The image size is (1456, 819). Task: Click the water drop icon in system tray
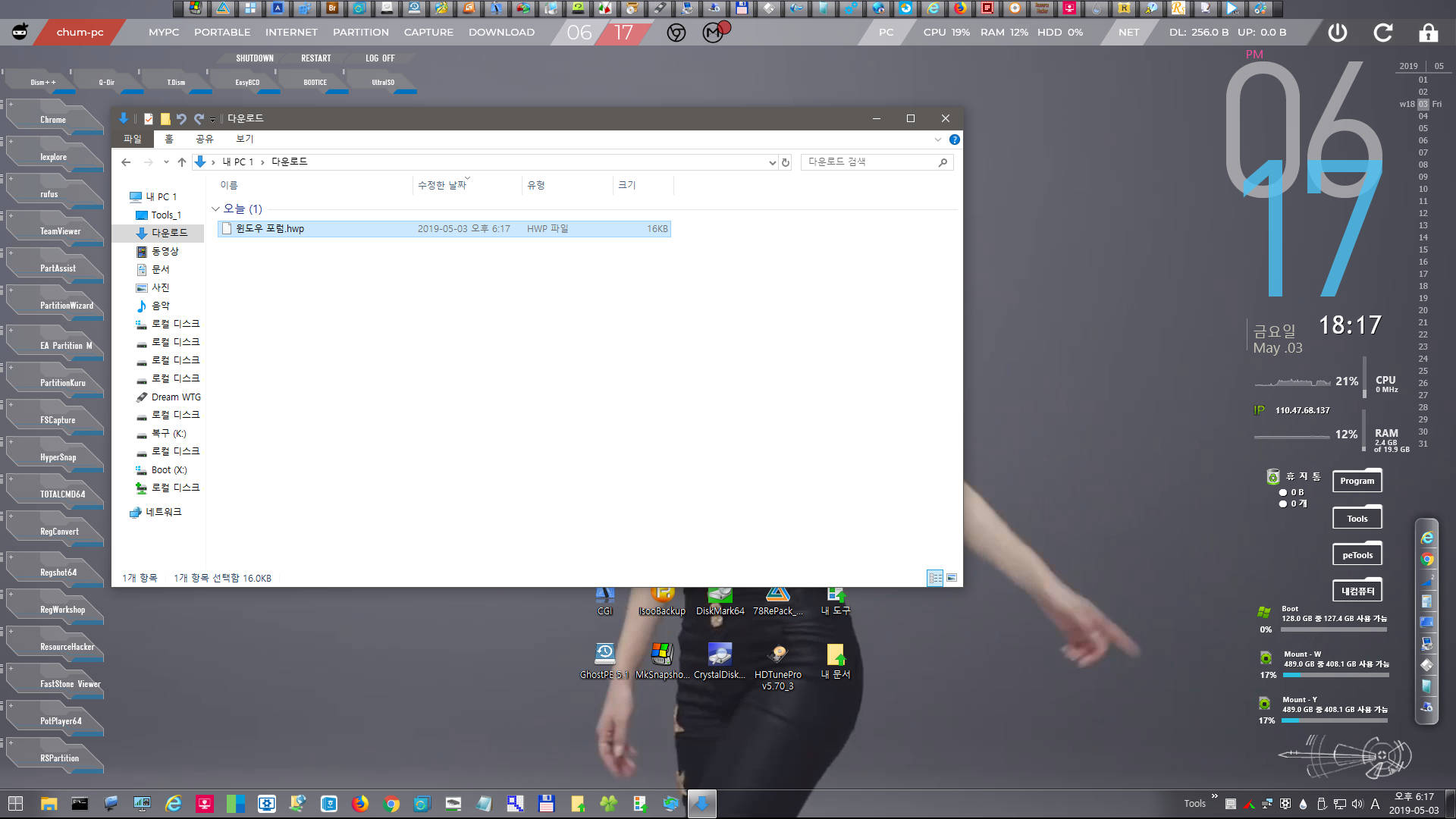coord(1303,804)
